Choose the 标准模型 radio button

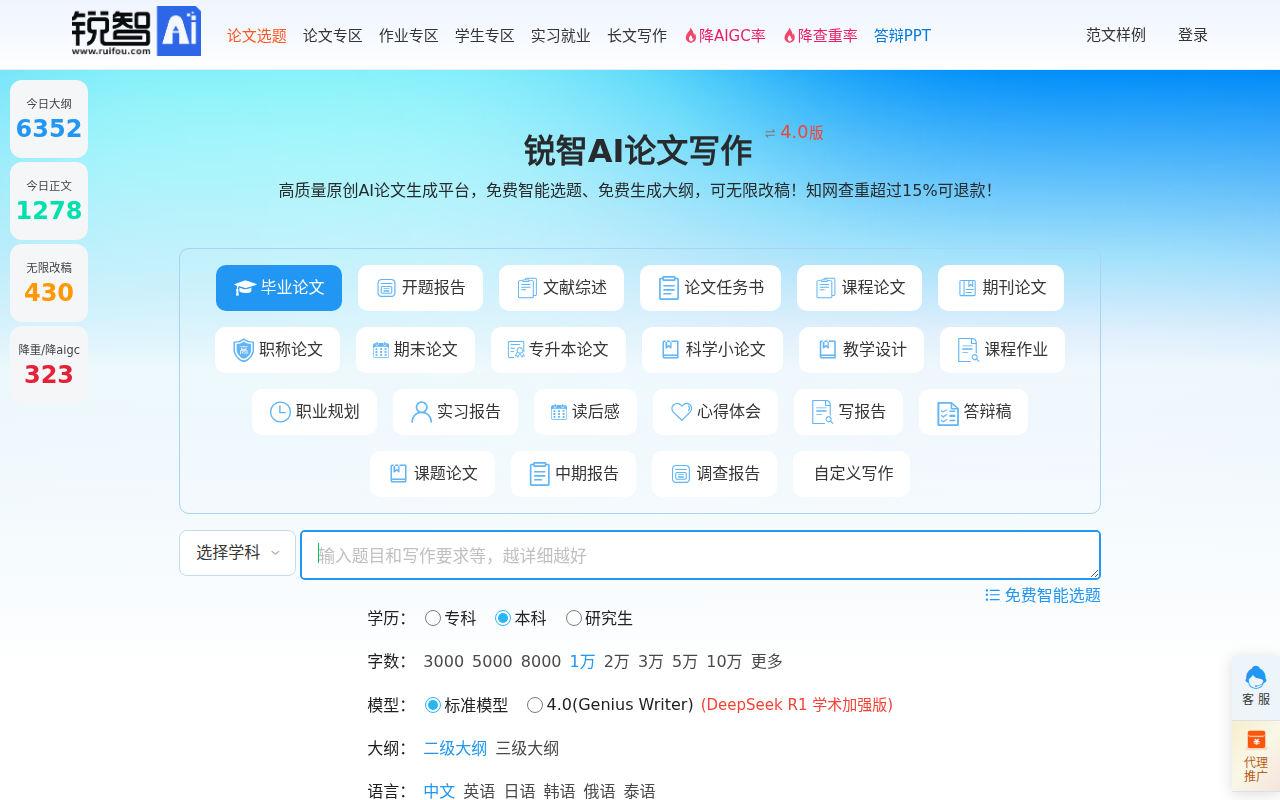(x=433, y=705)
